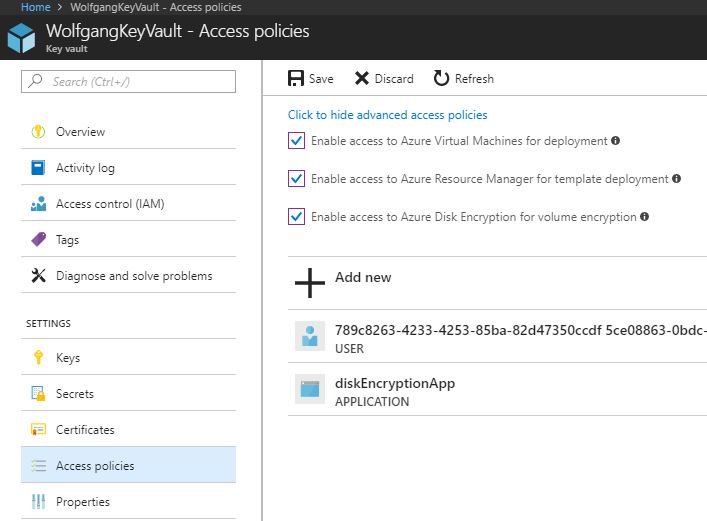This screenshot has height=521, width=707.
Task: Click the purple Tags icon
Action: pyautogui.click(x=38, y=239)
